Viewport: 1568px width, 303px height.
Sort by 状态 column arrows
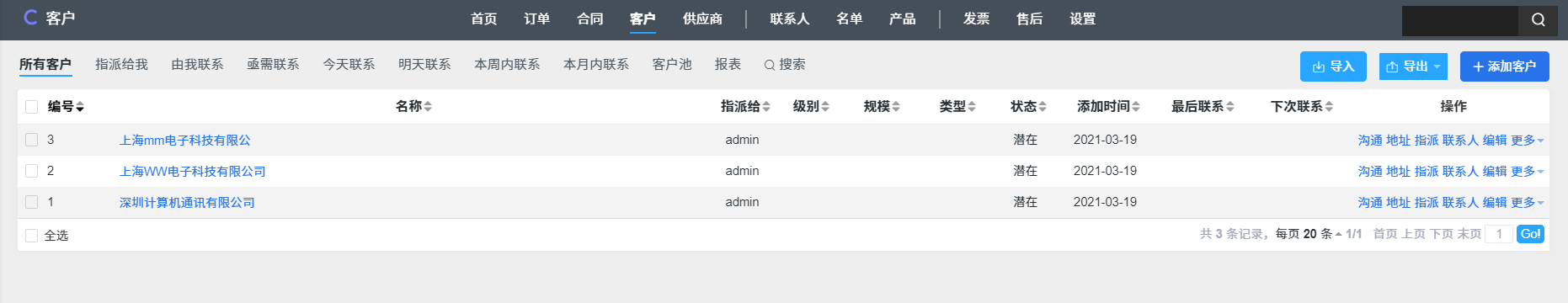1043,107
